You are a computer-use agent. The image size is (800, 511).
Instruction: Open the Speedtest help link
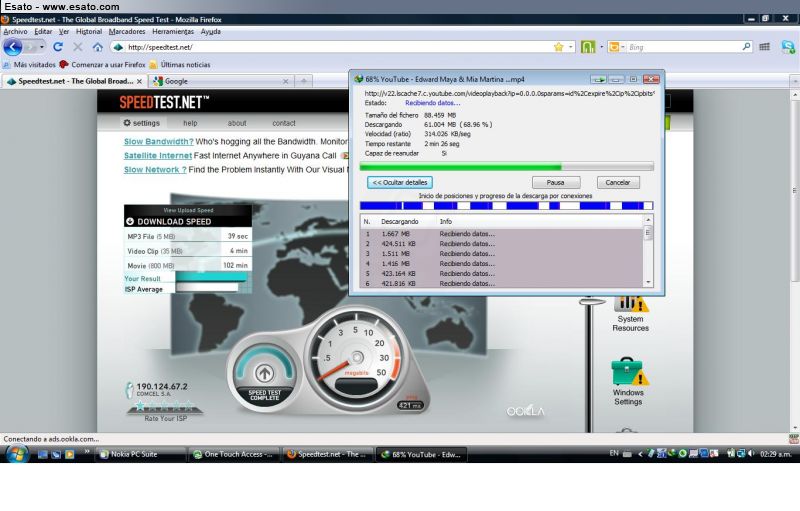tap(190, 123)
